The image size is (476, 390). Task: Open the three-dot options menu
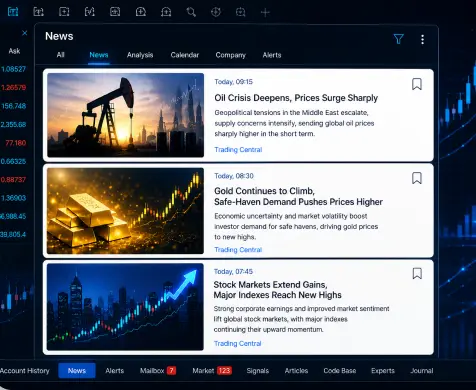point(422,40)
